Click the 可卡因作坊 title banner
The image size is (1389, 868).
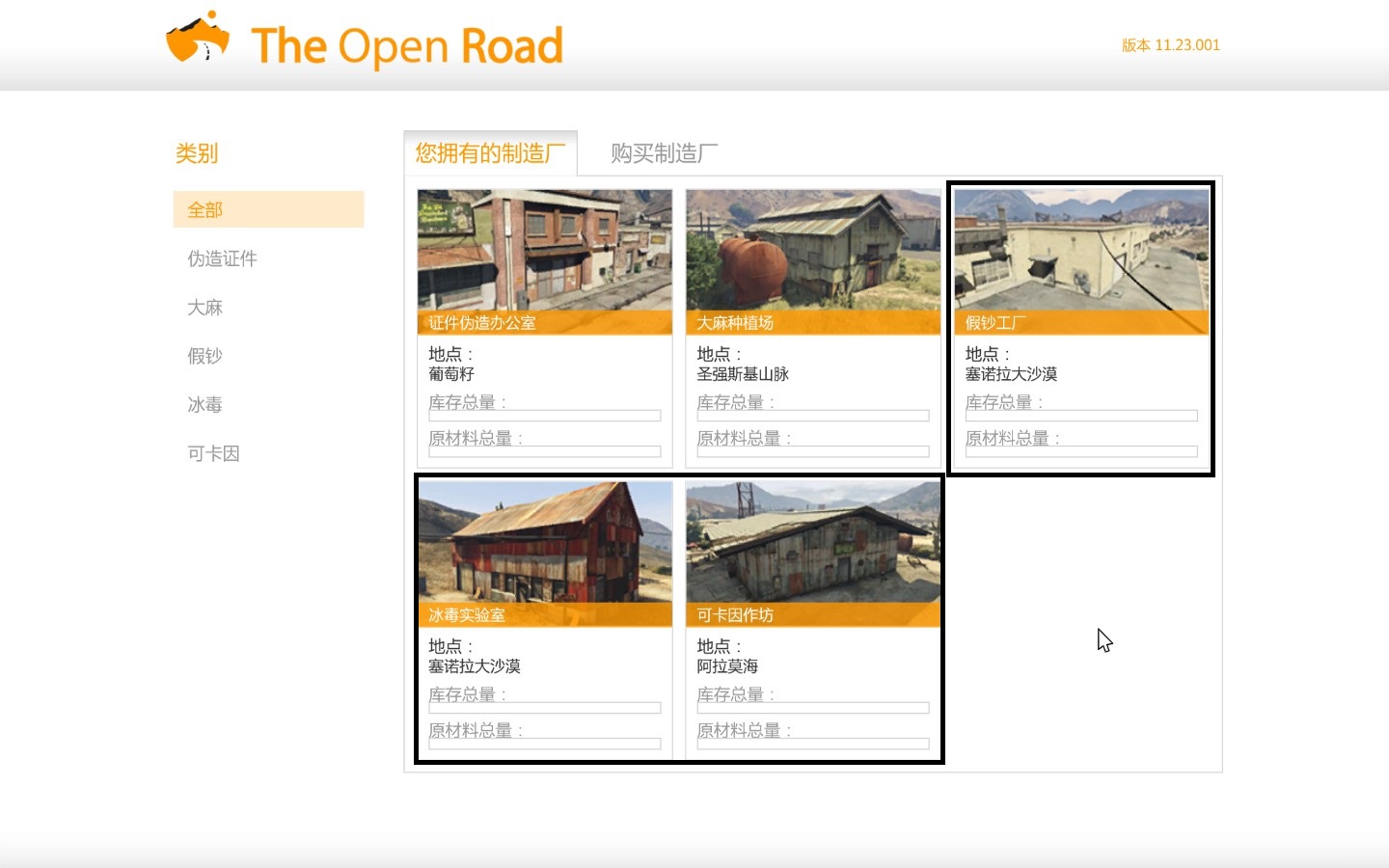coord(813,615)
